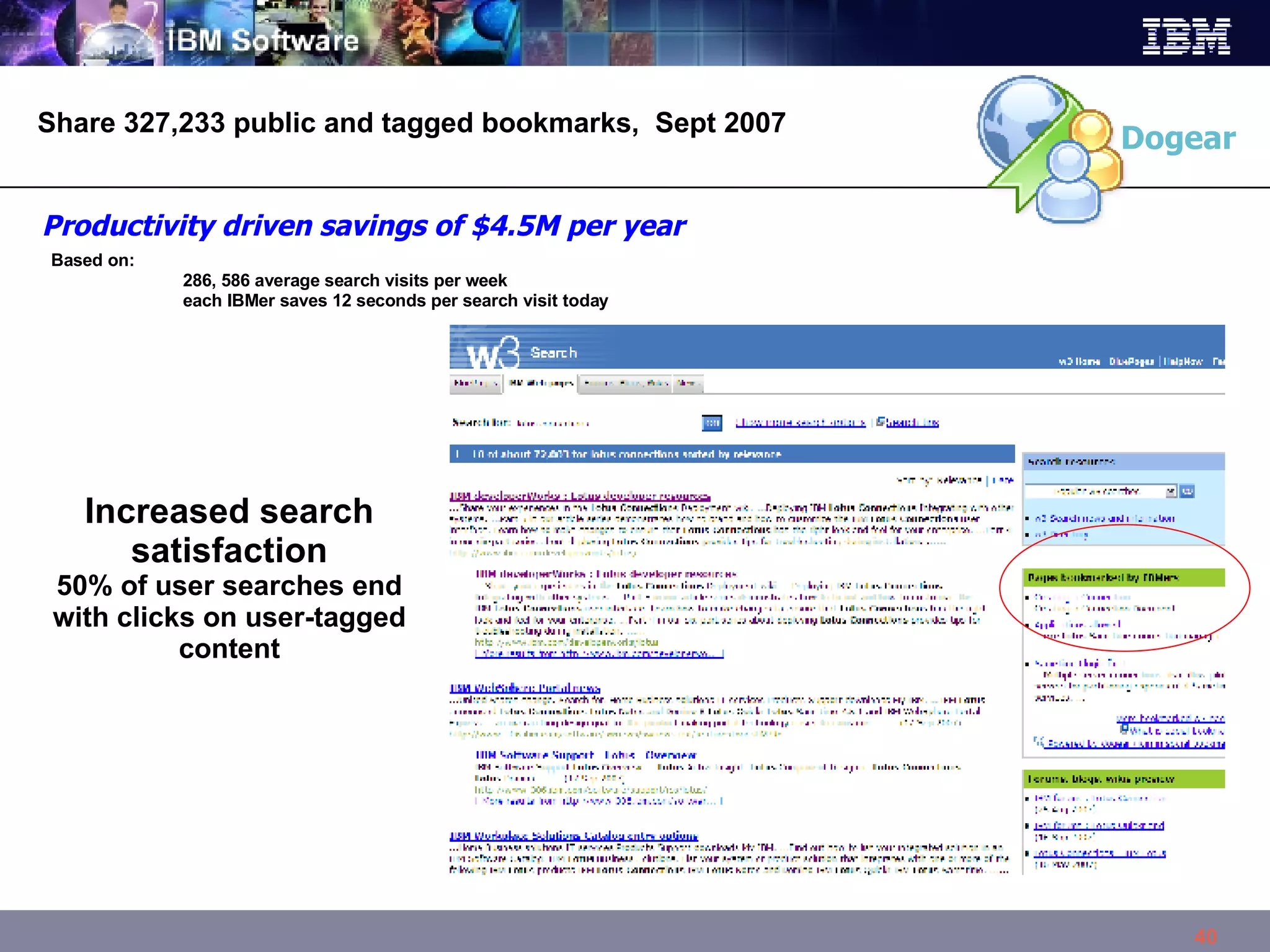Select the Forums, Blogs, Wikis tab
1270x952 pixels.
tap(625, 384)
